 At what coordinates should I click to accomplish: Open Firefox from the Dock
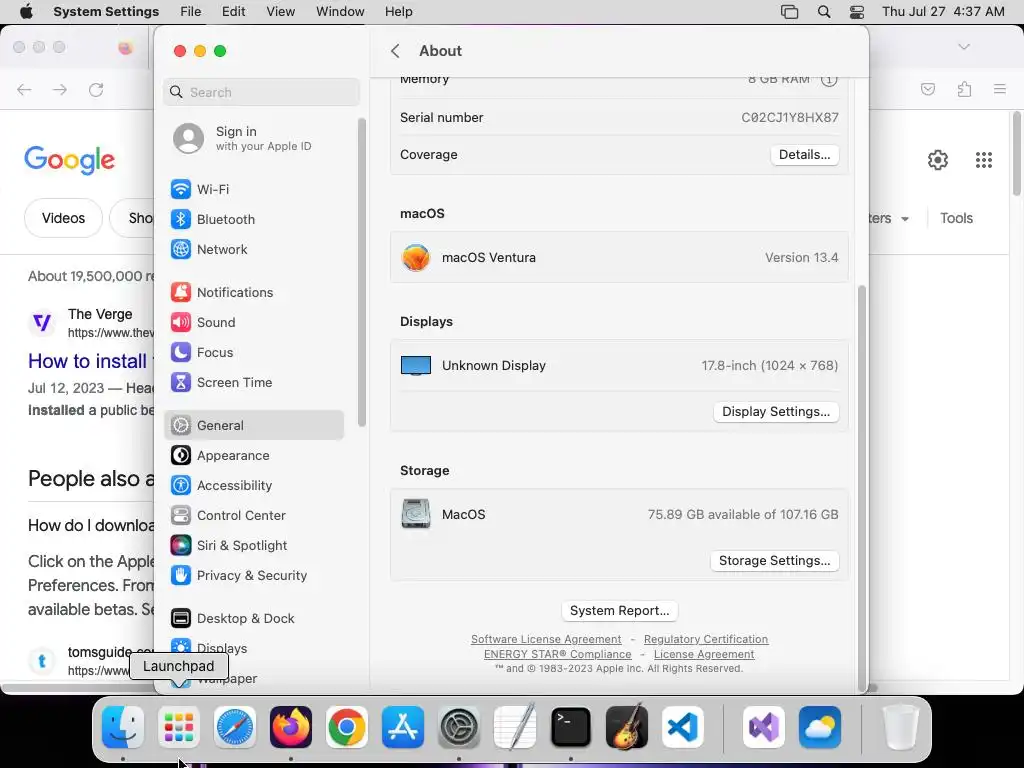[x=291, y=727]
